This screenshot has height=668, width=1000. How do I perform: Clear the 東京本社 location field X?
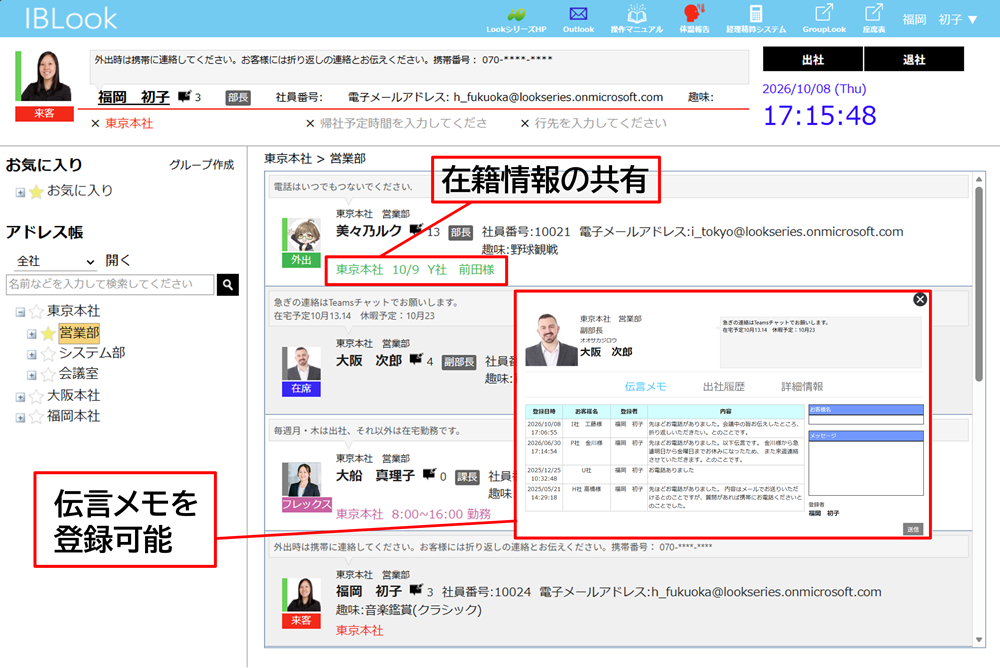[x=95, y=124]
